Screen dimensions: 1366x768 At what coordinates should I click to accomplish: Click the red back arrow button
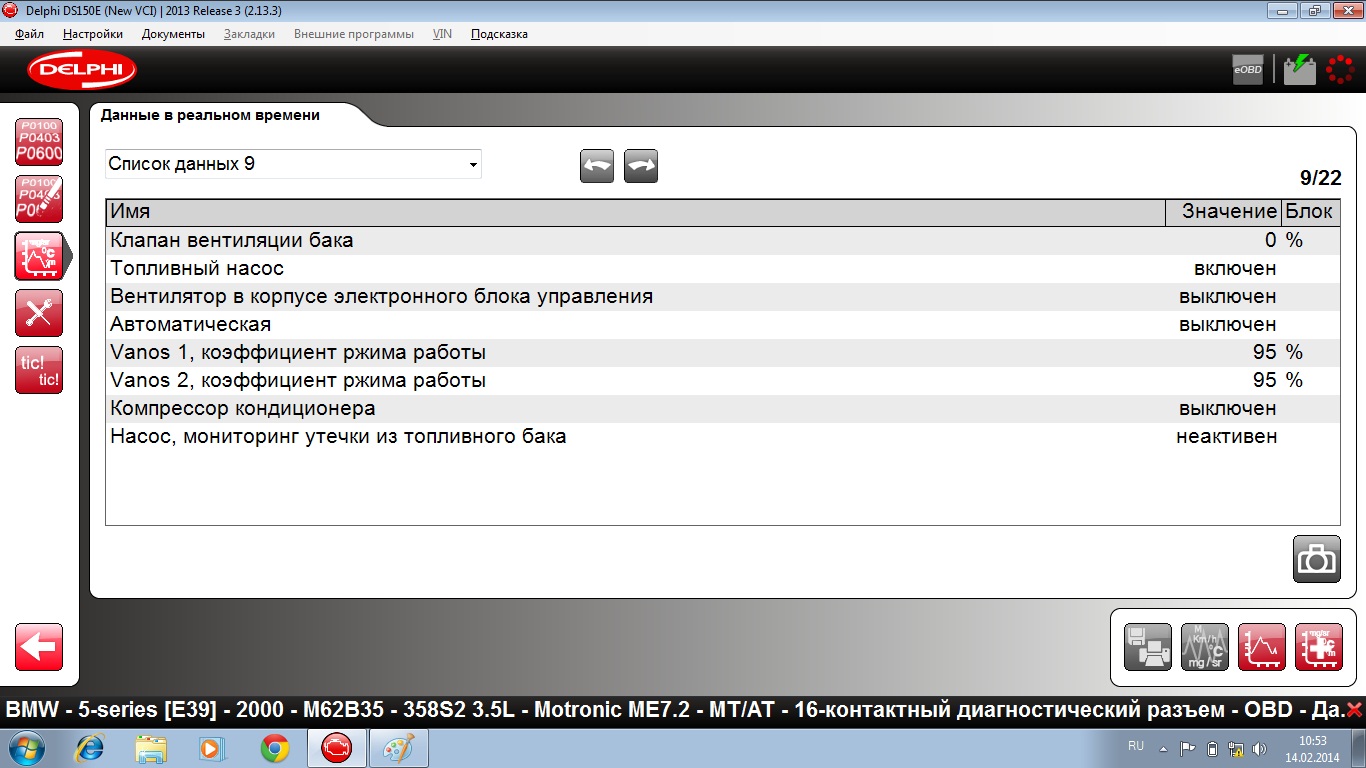39,647
